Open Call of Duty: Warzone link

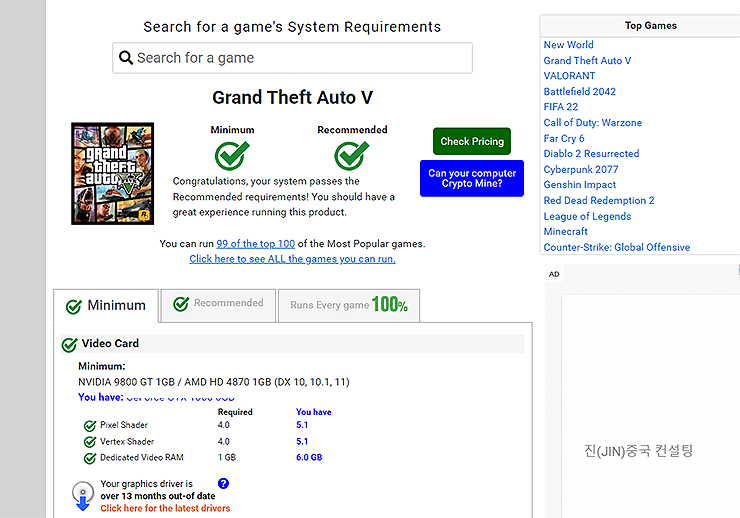tap(593, 123)
